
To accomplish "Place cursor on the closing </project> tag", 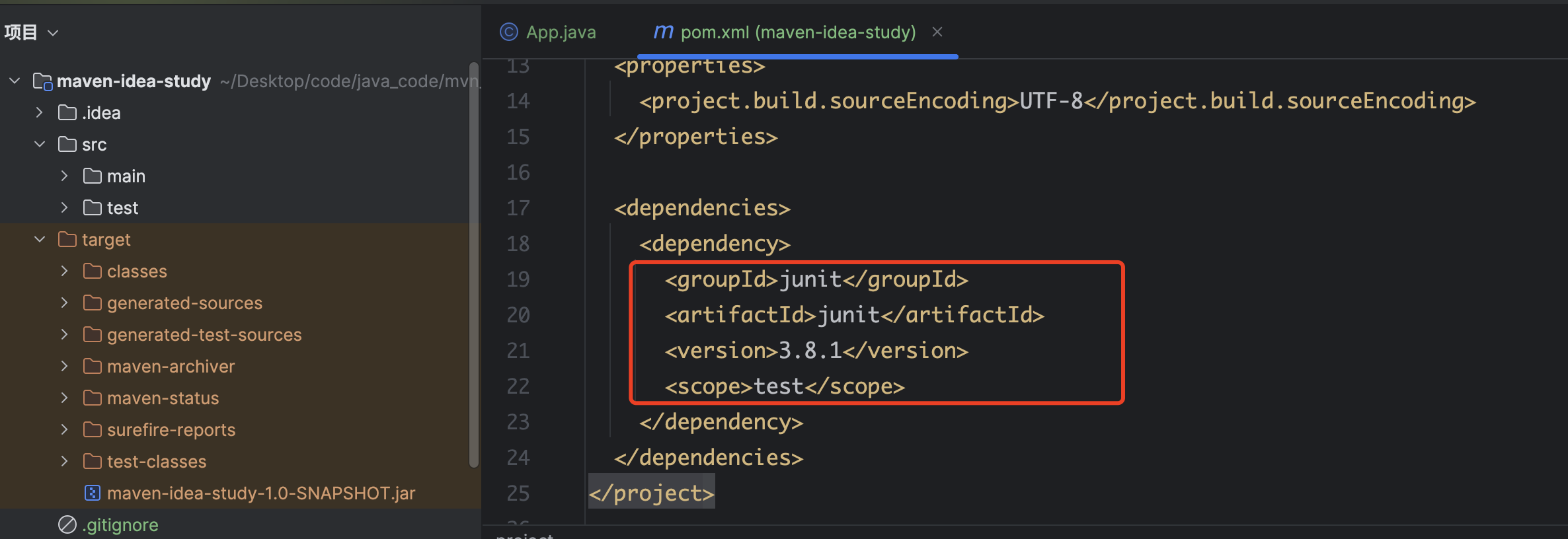I will [x=651, y=493].
